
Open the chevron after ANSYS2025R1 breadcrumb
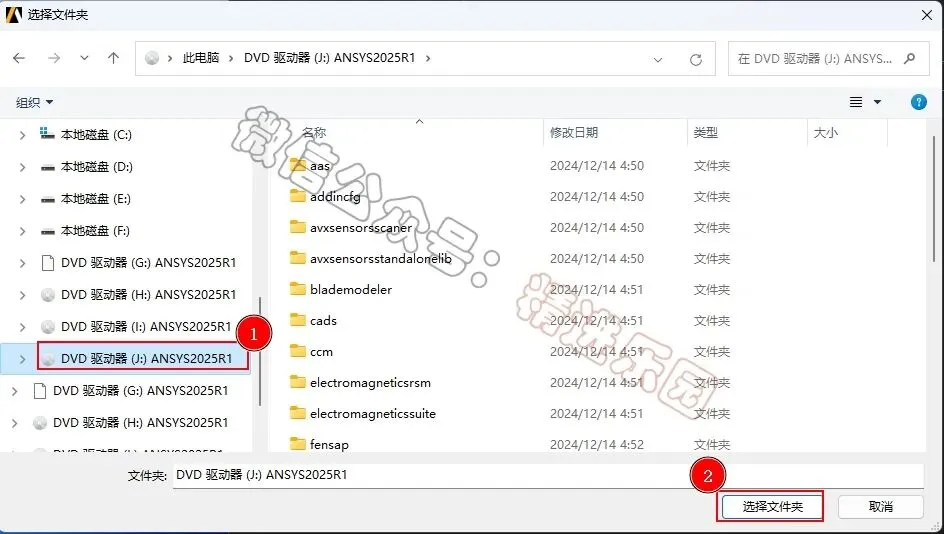[428, 58]
